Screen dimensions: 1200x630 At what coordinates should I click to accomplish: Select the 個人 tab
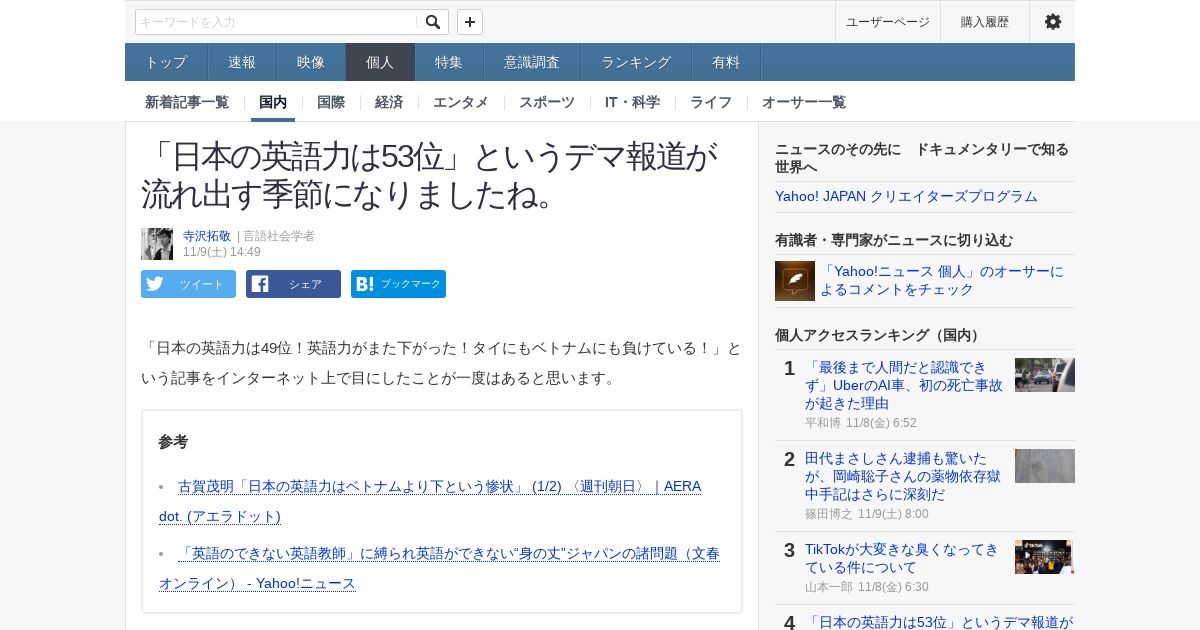(x=380, y=62)
